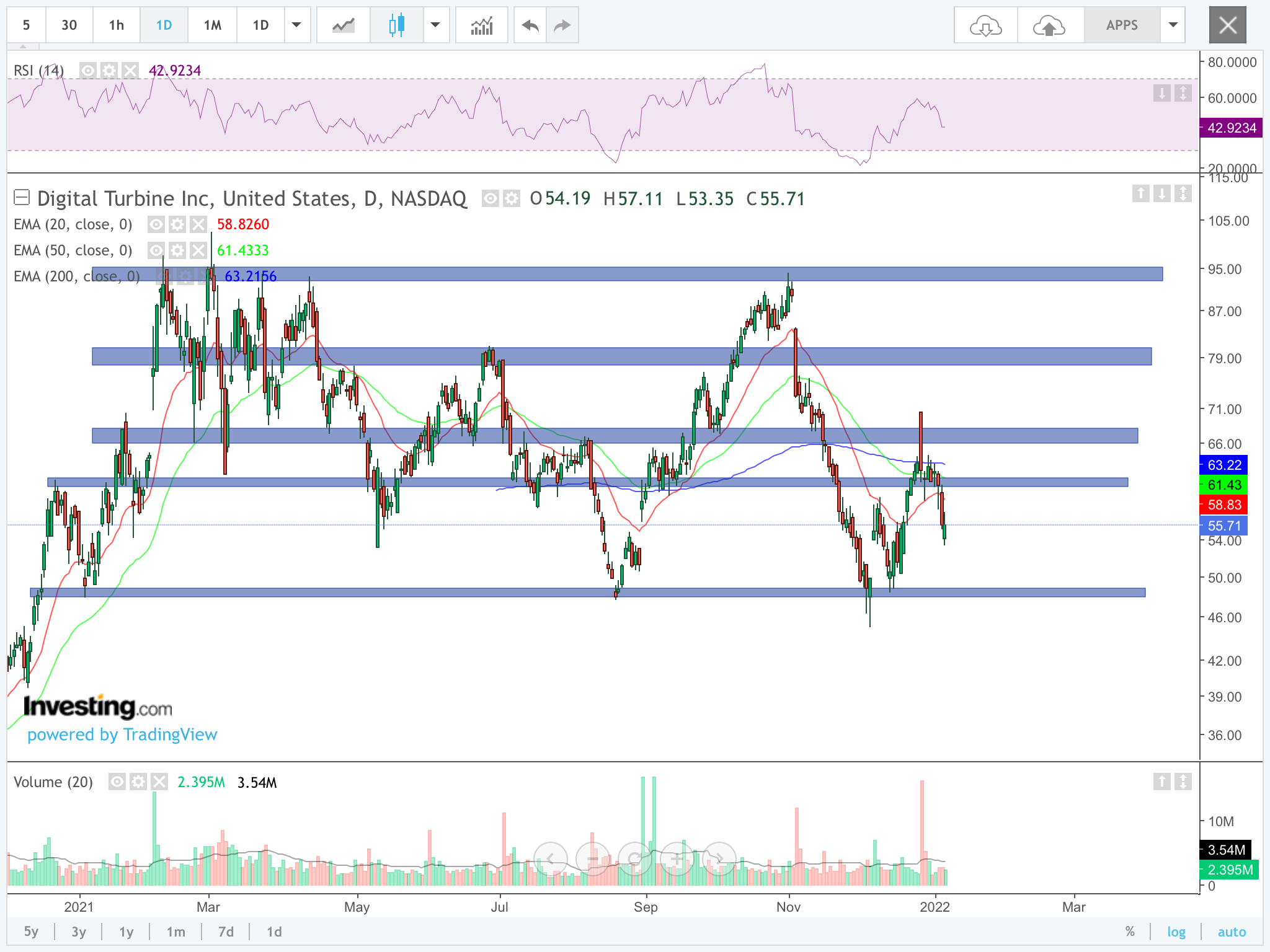Toggle the log scale option

tap(1176, 932)
